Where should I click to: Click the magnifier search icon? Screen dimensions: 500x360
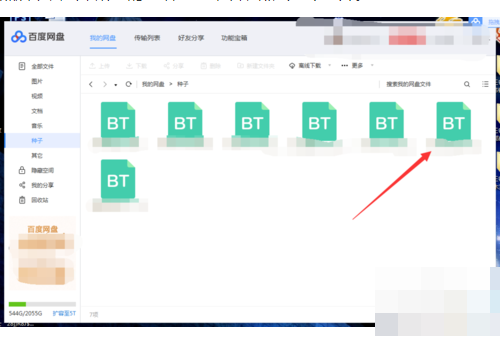[467, 84]
